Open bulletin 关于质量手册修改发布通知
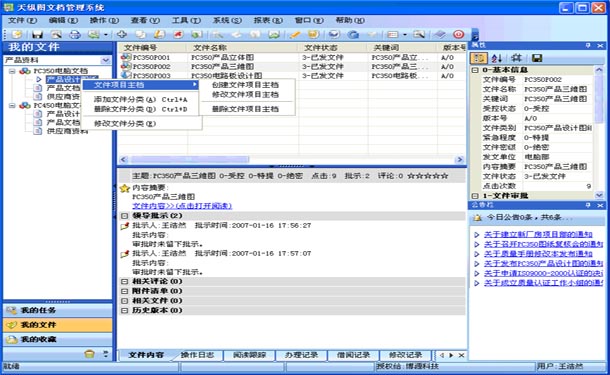 (x=538, y=254)
